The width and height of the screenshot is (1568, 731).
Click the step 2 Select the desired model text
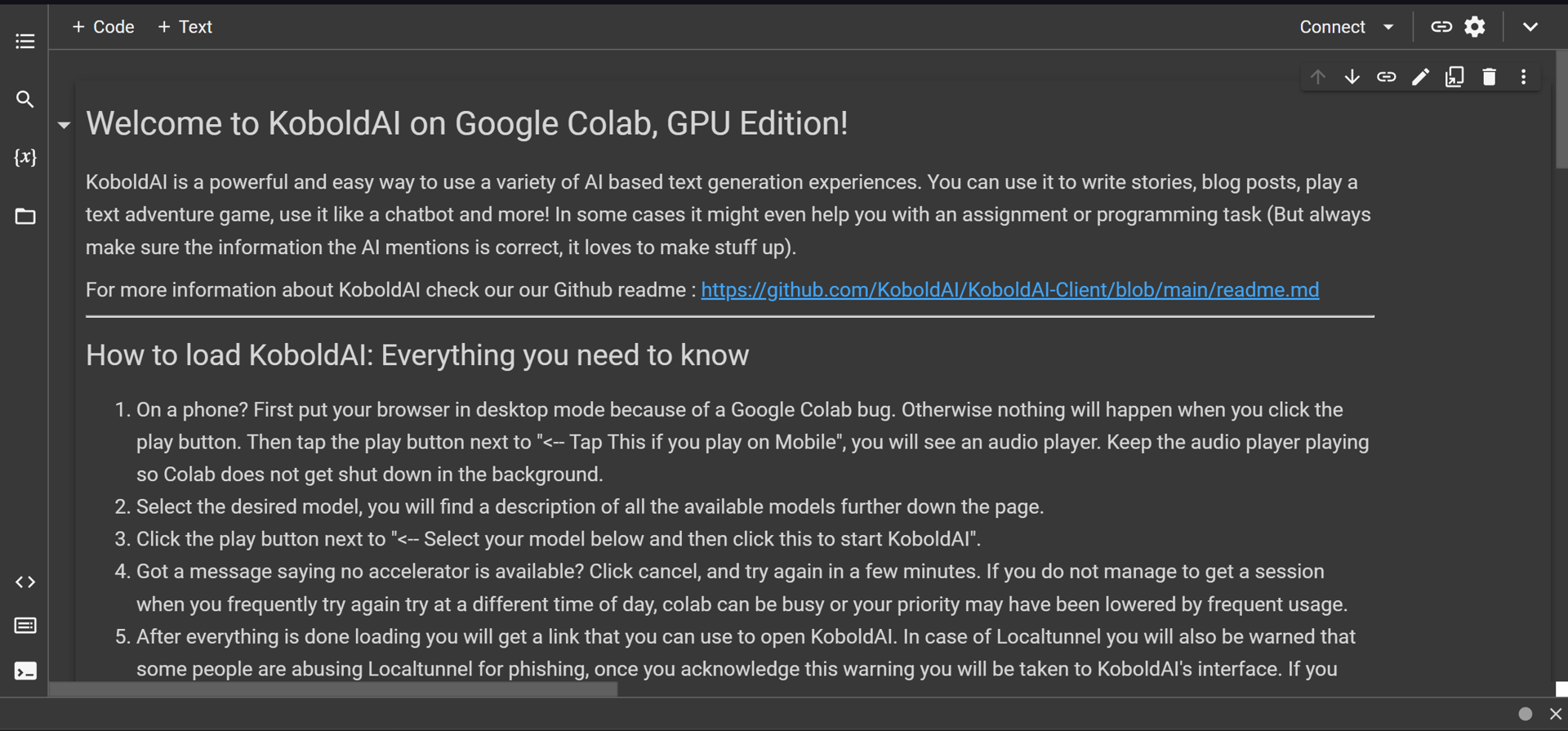[x=590, y=506]
